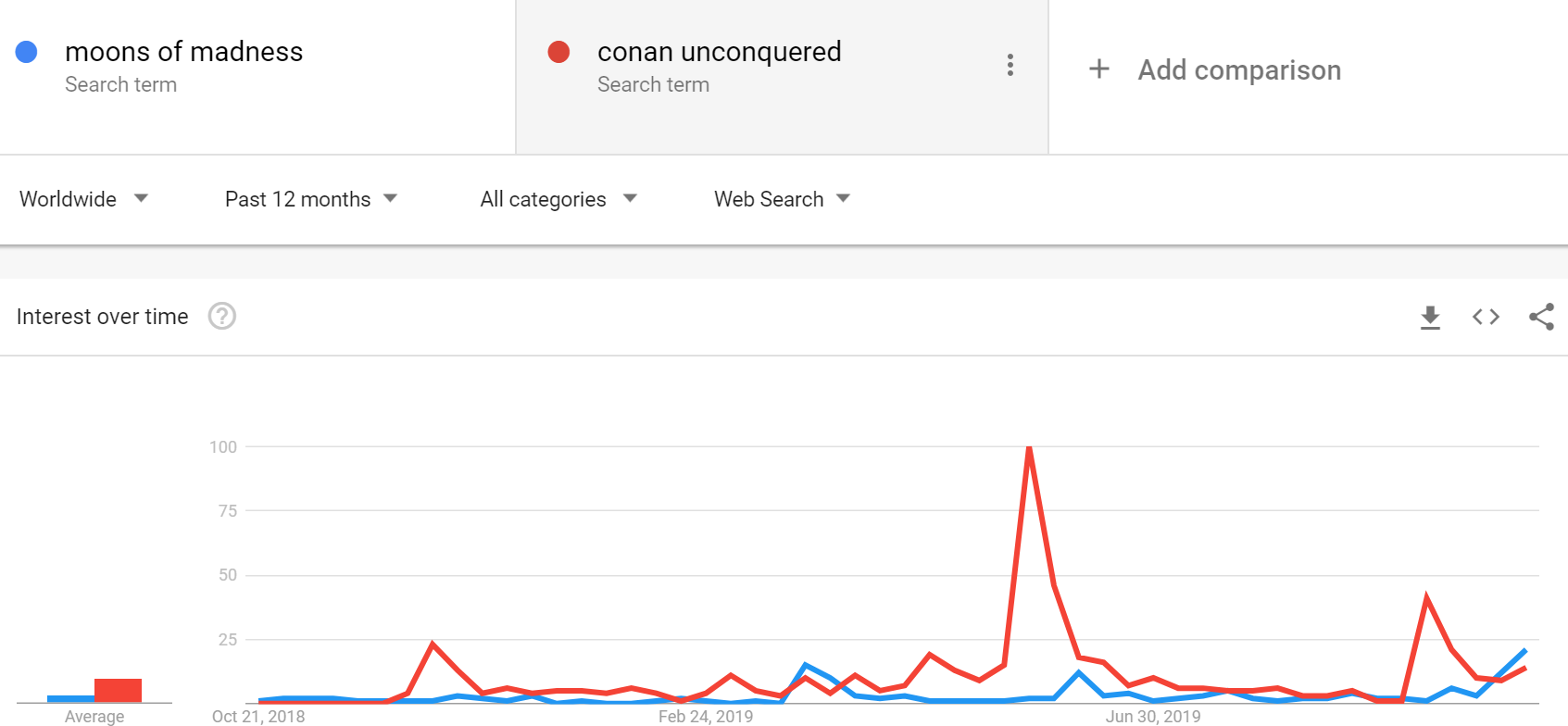Download the interest over time CSV
The height and width of the screenshot is (726, 1568).
click(x=1430, y=317)
